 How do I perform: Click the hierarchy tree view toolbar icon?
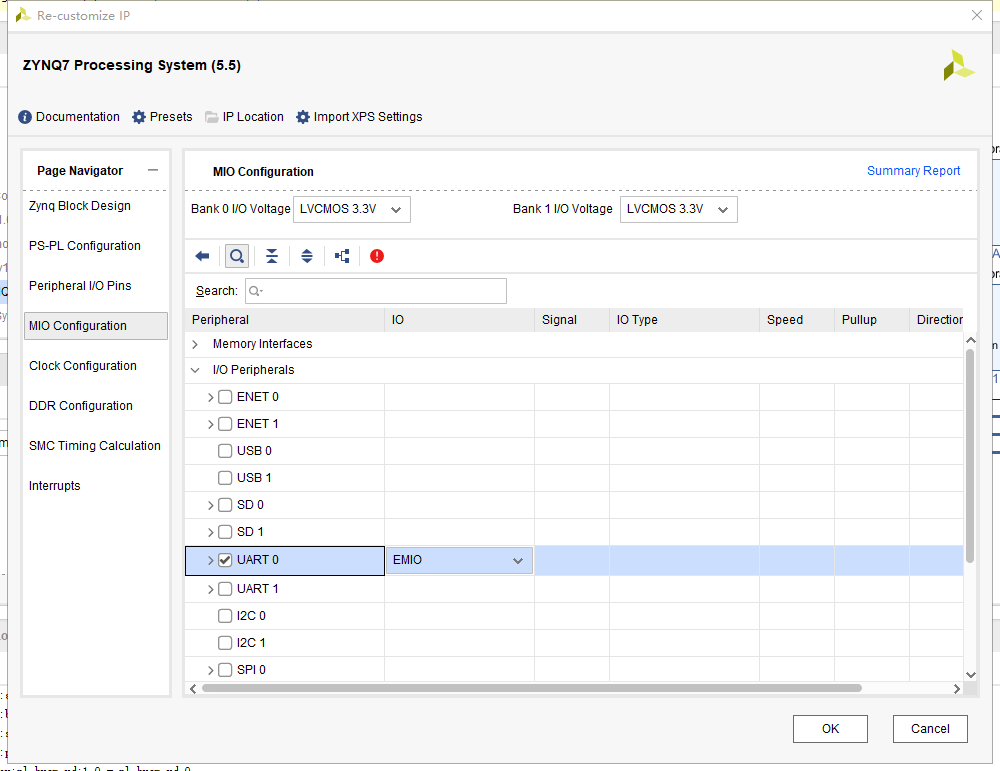pyautogui.click(x=342, y=256)
